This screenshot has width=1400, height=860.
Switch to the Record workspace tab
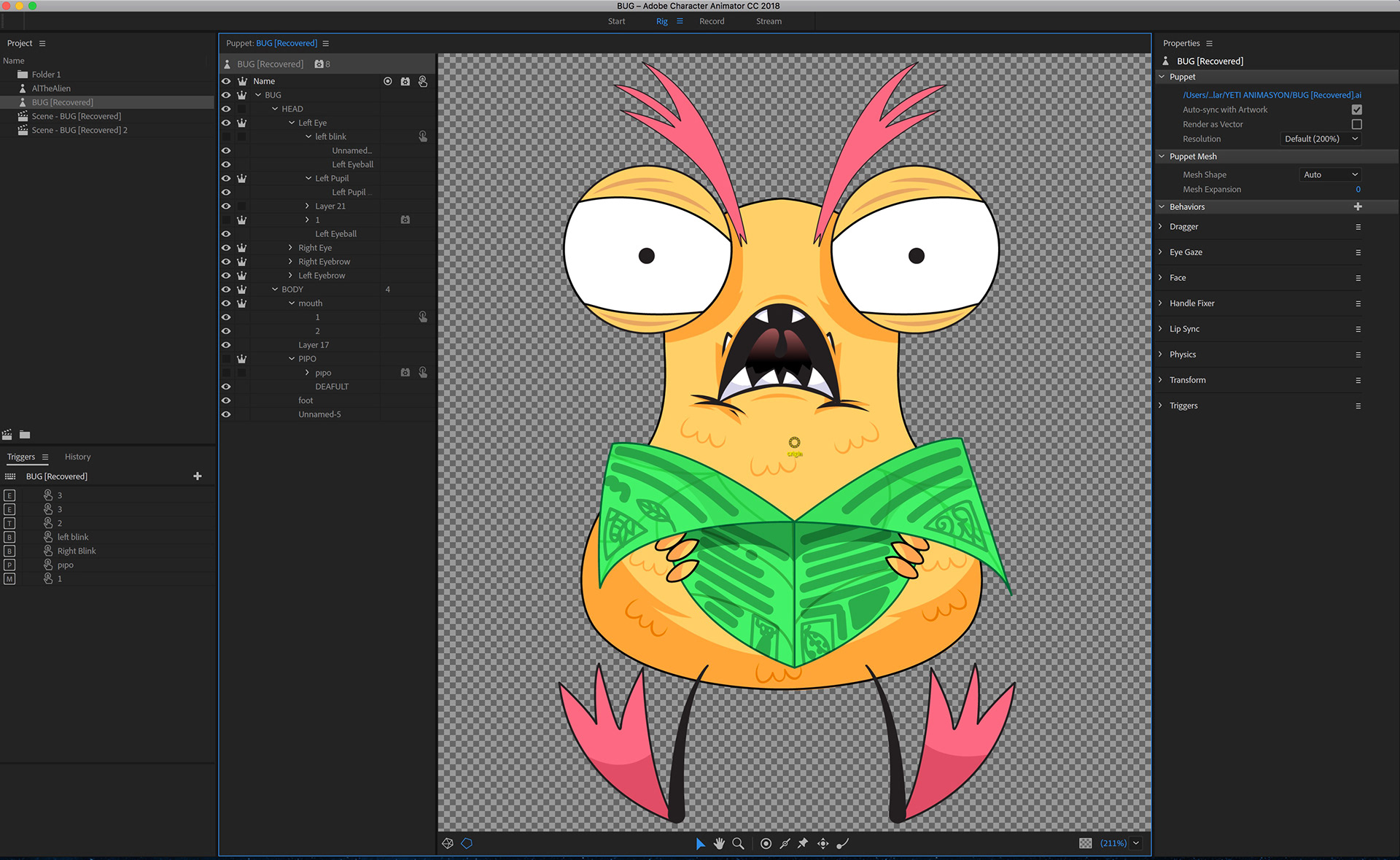[x=712, y=21]
